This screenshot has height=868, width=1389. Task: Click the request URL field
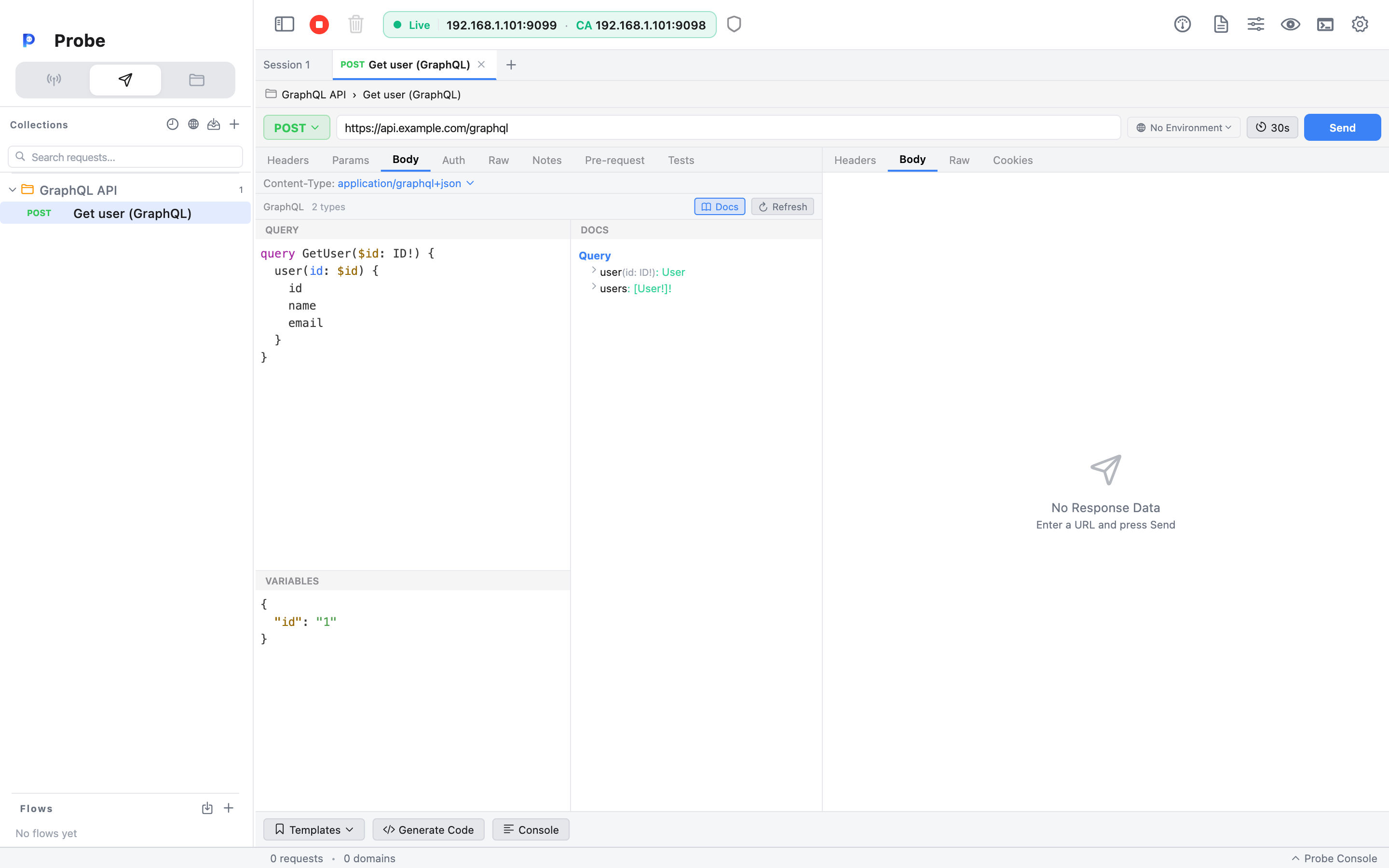coord(728,127)
